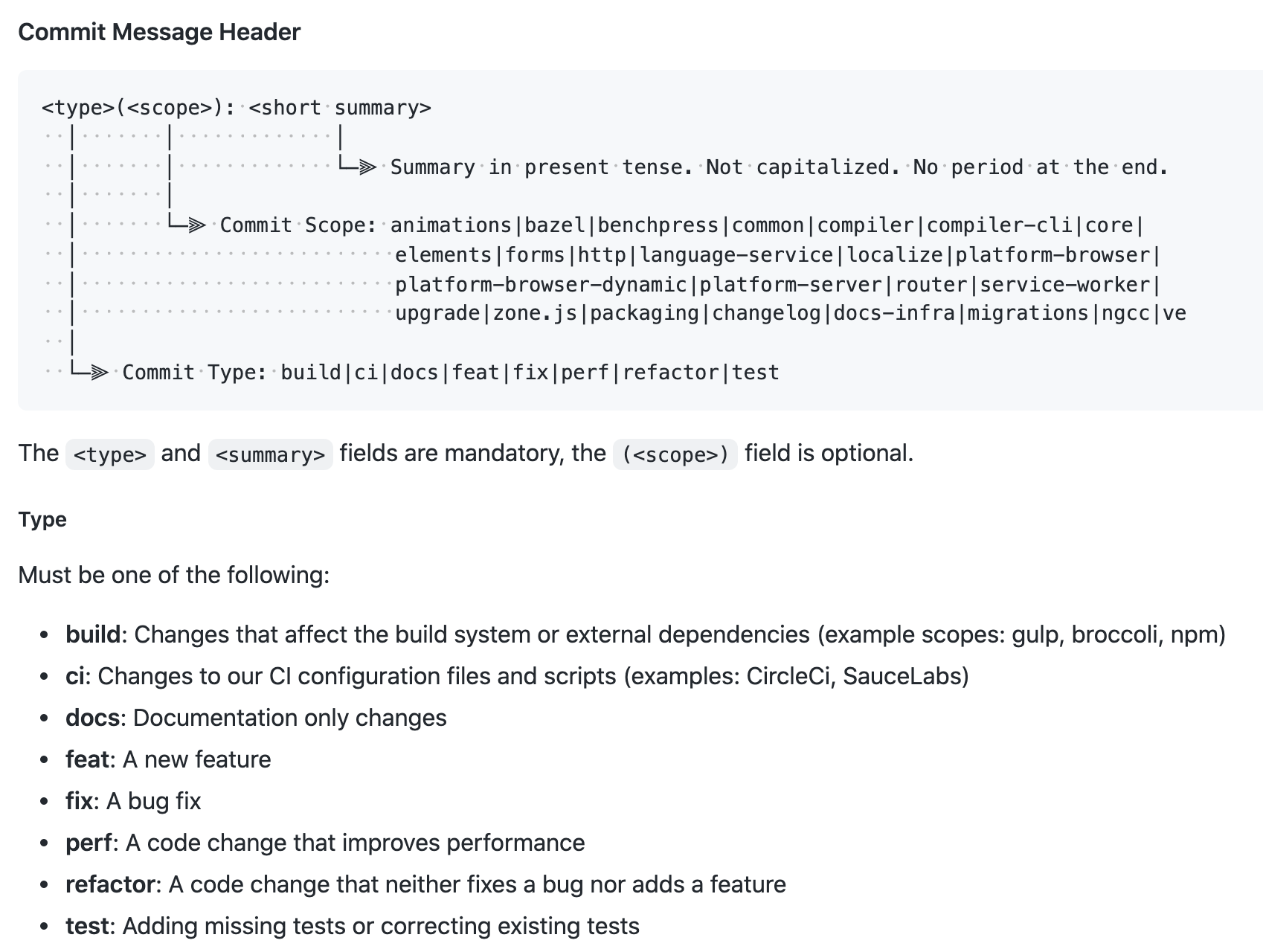The width and height of the screenshot is (1263, 952).
Task: Click the inline "<summary>" code badge
Action: [270, 454]
